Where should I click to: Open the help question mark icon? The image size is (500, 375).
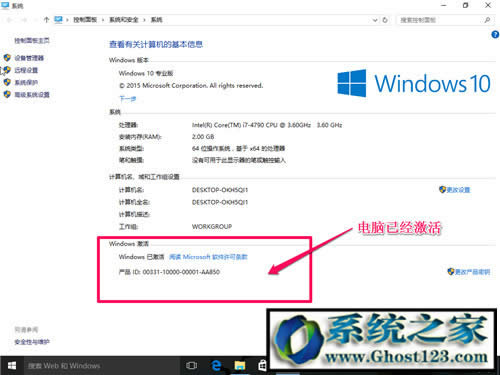click(x=495, y=34)
